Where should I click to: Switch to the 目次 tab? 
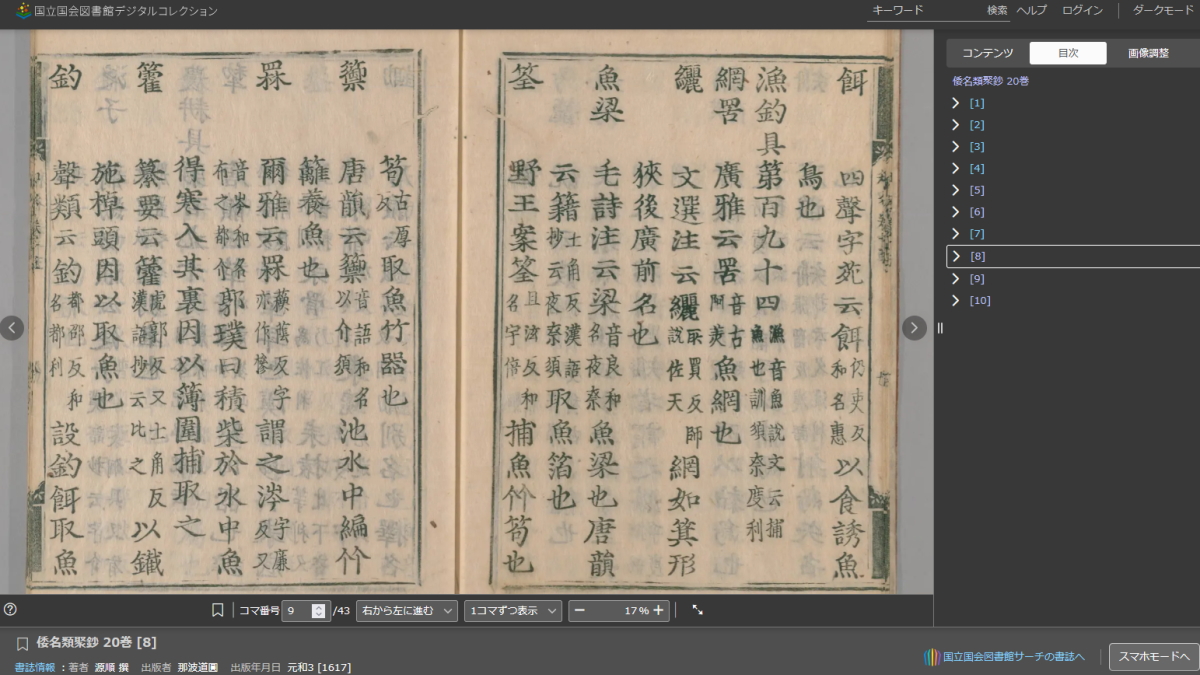tap(1068, 53)
